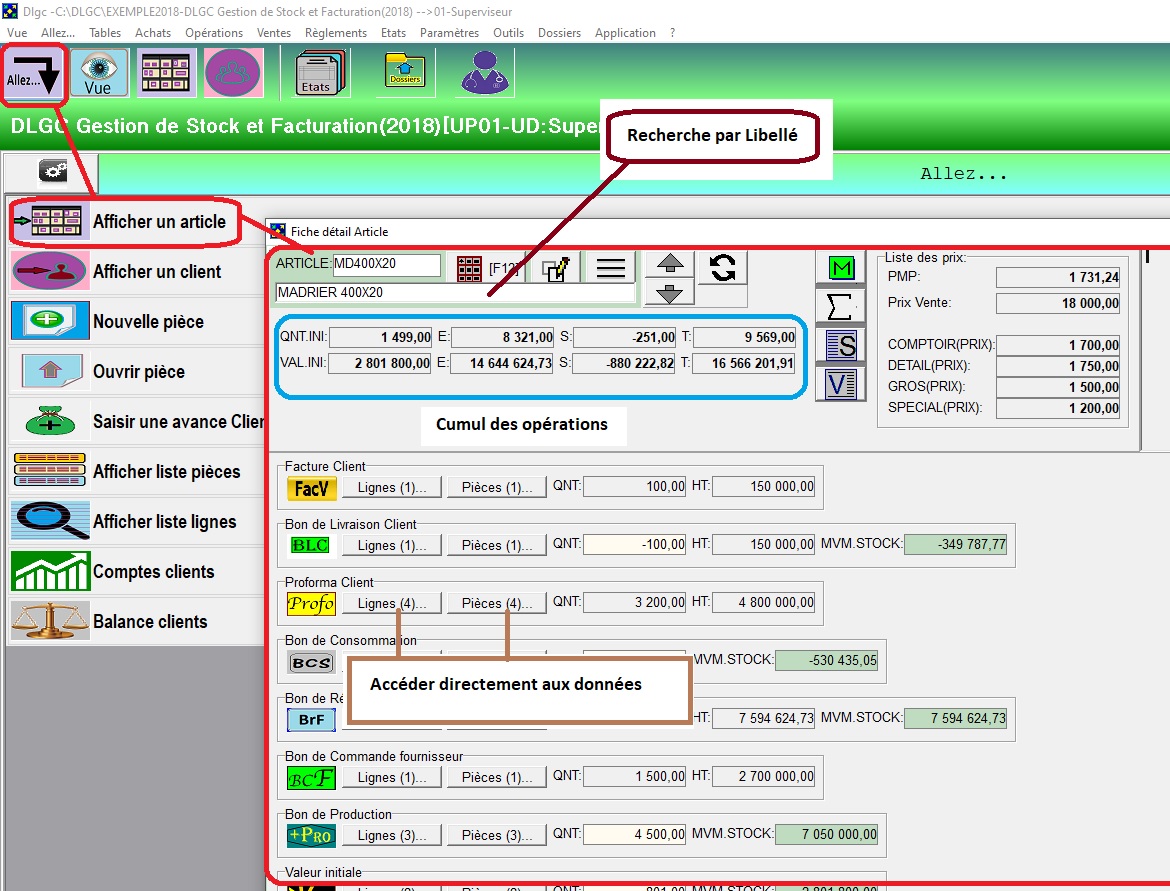The height and width of the screenshot is (891, 1170).
Task: Click the tables grid toolbar icon
Action: coord(166,72)
